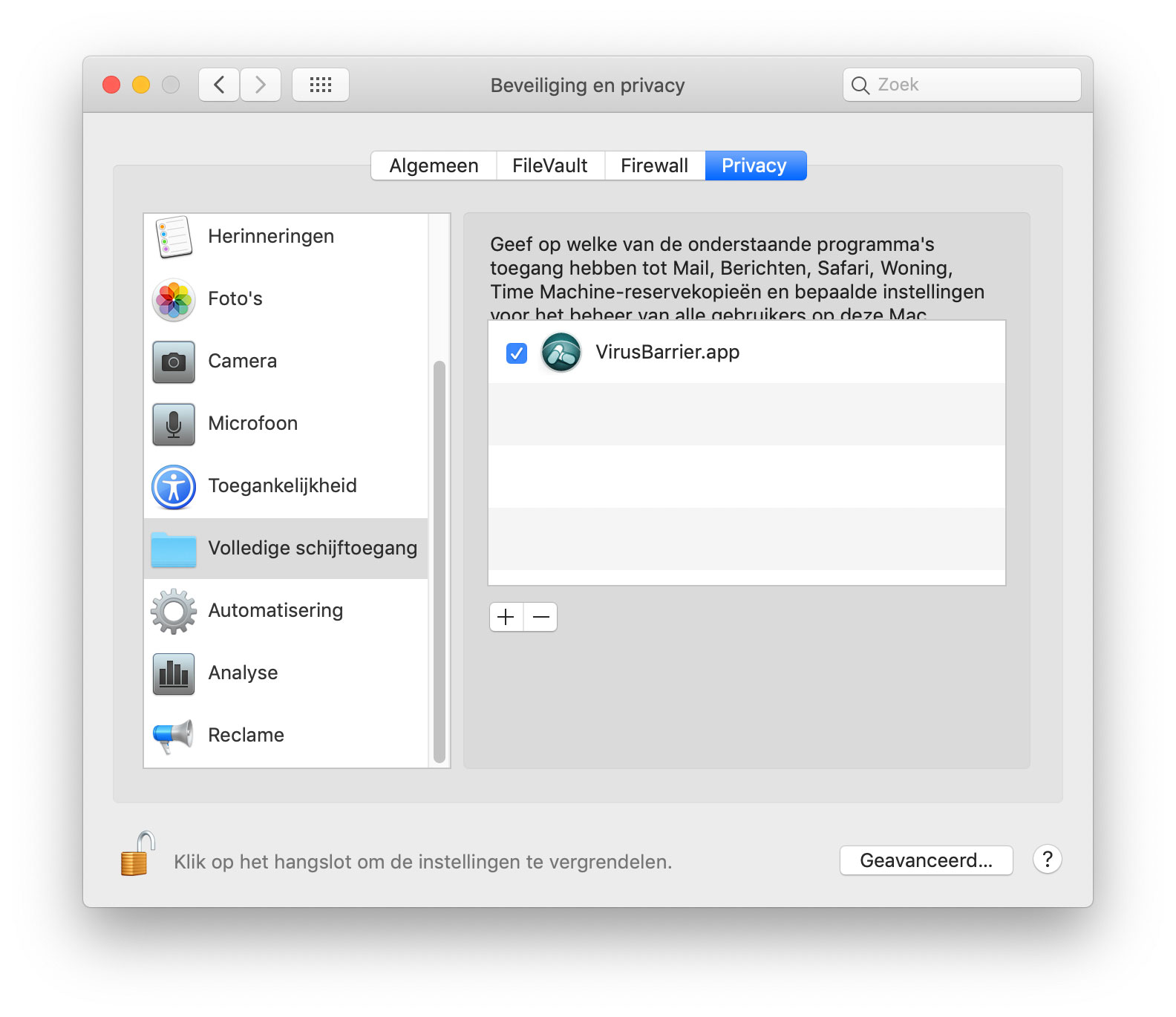Click the VirusBarrier app icon

(561, 352)
